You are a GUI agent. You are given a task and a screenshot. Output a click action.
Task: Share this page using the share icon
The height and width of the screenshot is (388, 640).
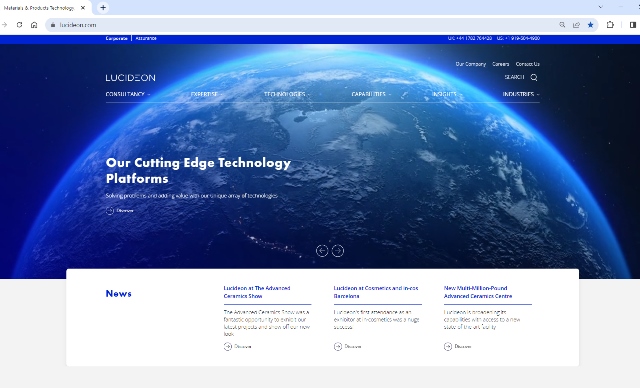[576, 25]
